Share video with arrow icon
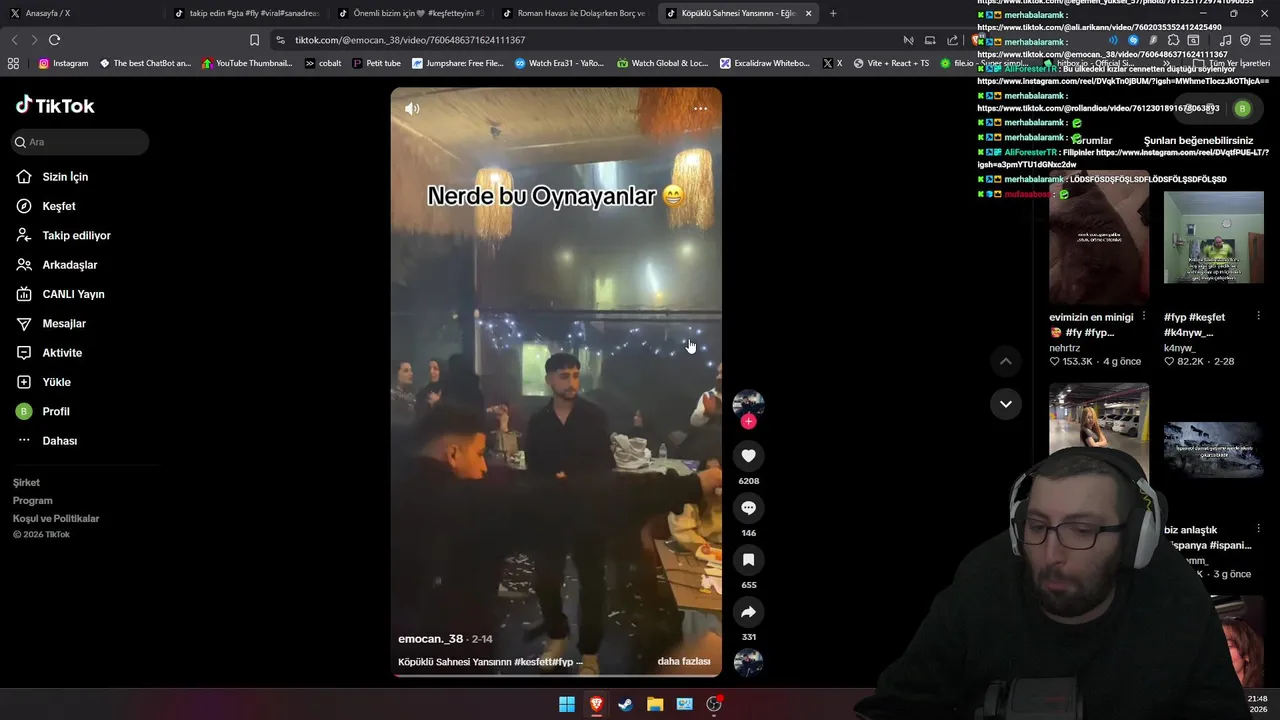 coord(748,612)
